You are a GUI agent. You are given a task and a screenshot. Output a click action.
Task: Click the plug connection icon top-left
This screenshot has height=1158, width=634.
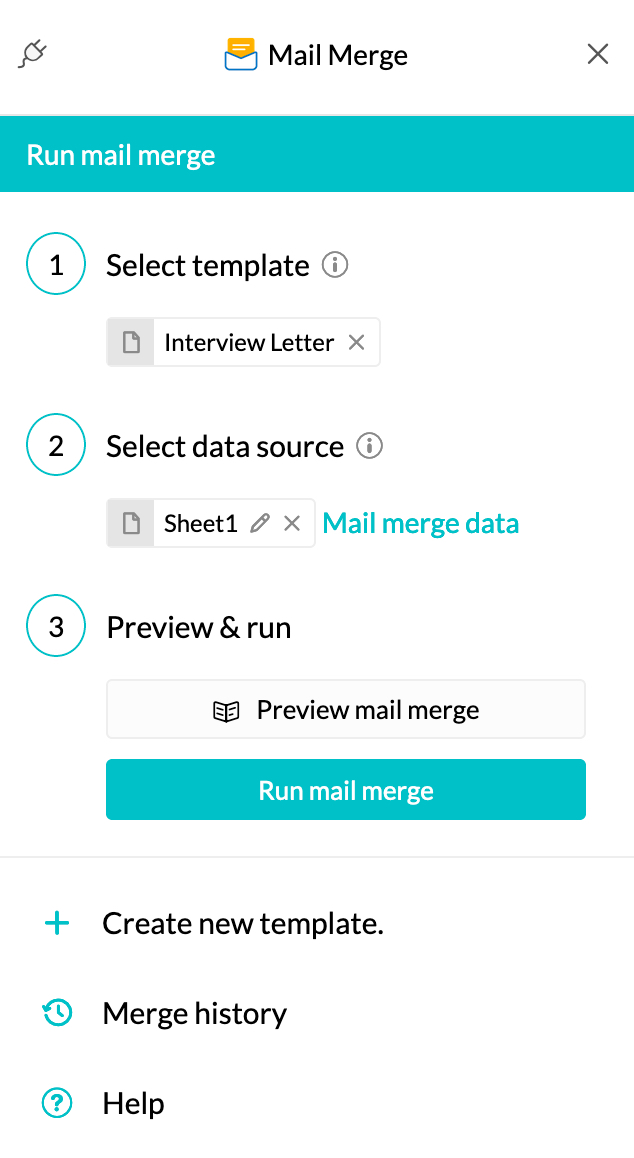pos(32,53)
